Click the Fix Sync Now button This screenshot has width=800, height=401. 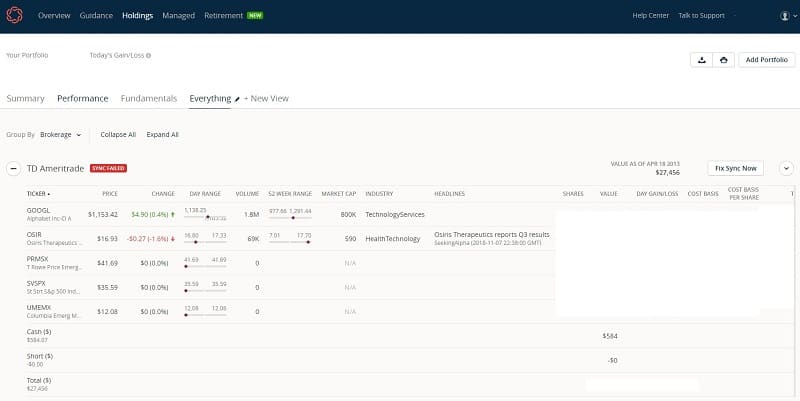point(735,168)
